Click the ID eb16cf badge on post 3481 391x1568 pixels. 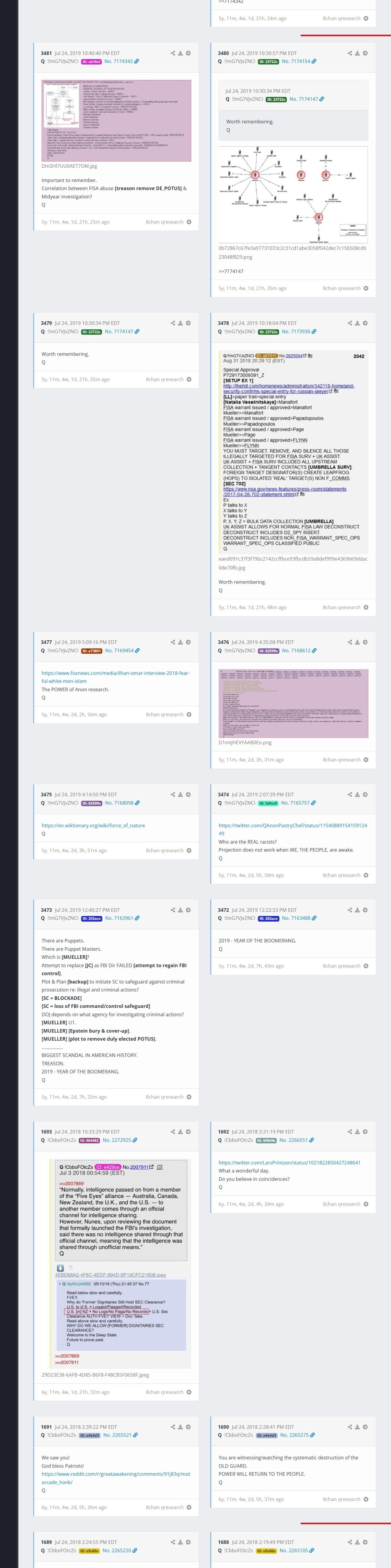[x=91, y=62]
